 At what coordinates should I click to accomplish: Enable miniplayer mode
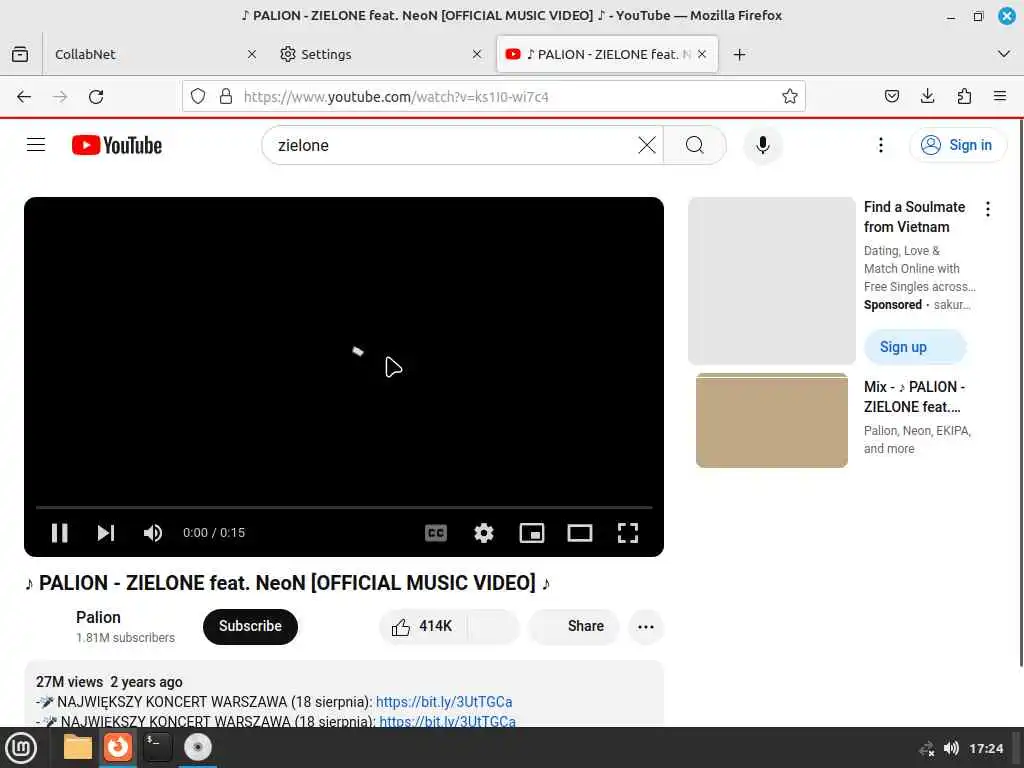[532, 533]
